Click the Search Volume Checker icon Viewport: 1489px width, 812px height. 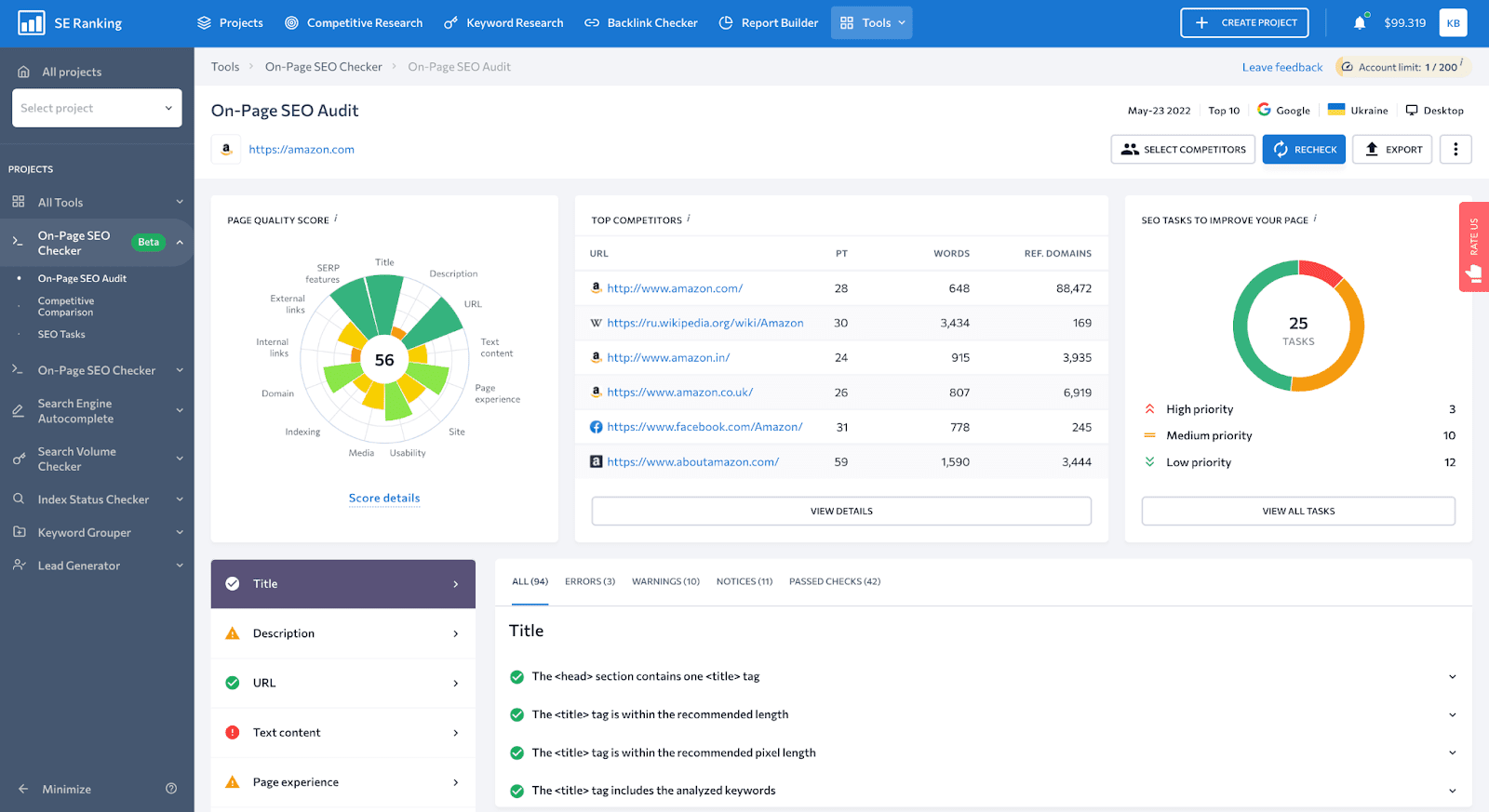[19, 459]
